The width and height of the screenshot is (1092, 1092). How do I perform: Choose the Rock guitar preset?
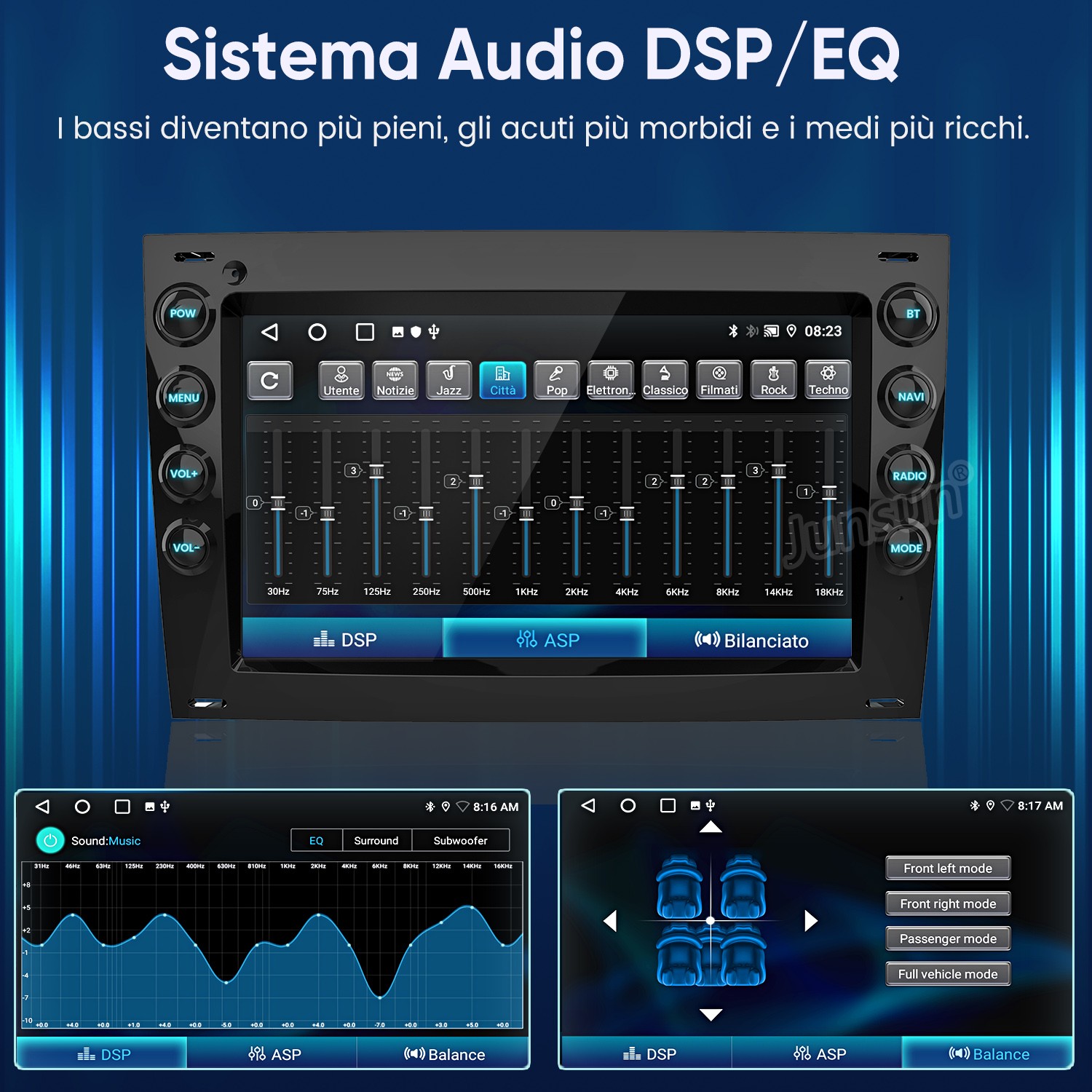coord(774,380)
